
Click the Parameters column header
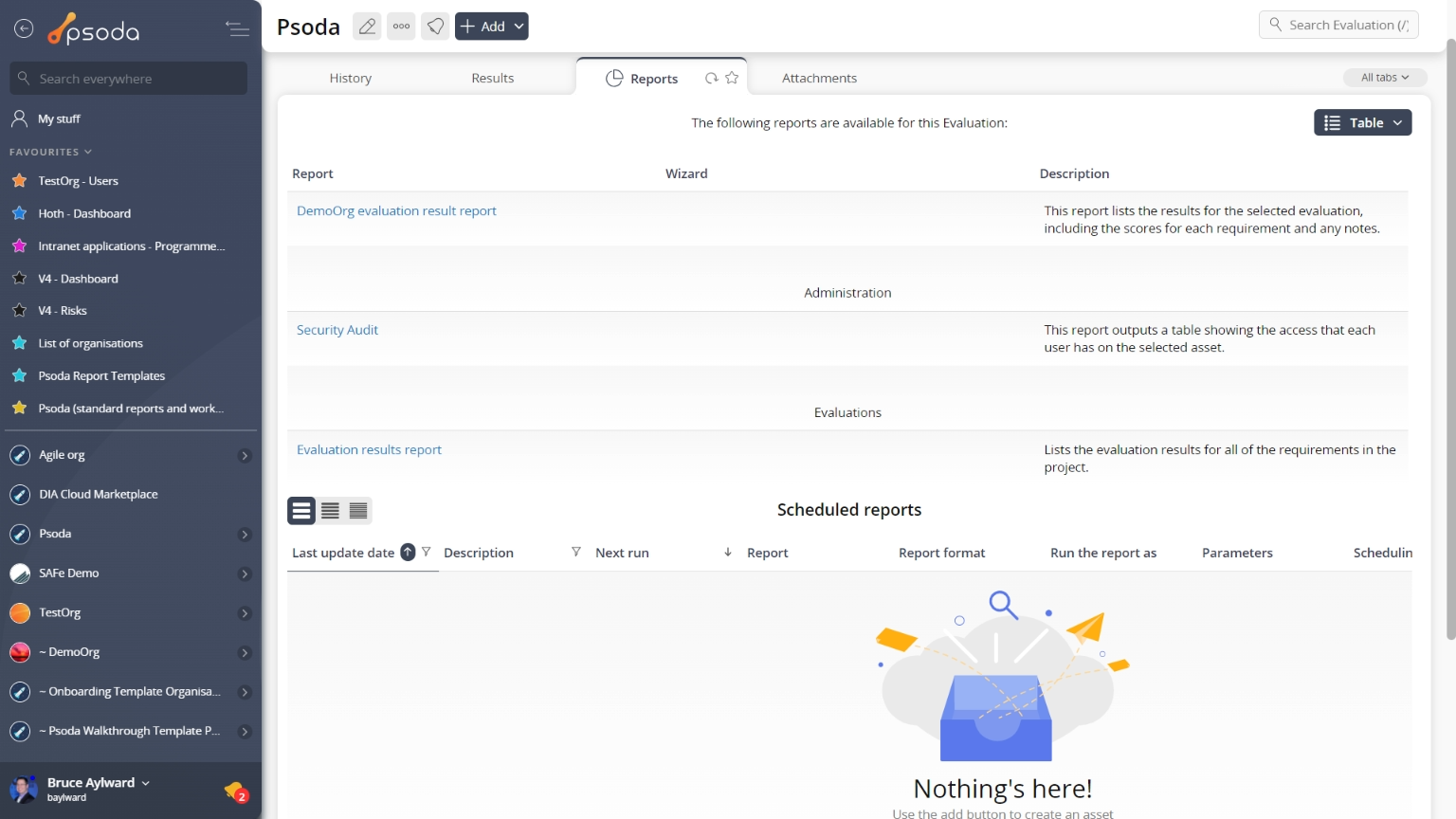(x=1237, y=553)
